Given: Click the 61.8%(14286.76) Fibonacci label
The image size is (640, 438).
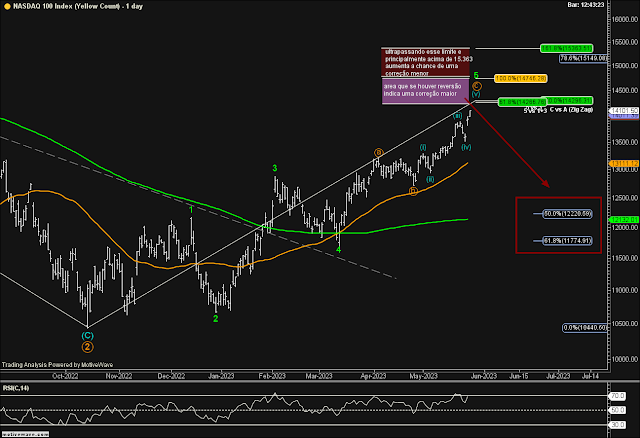Looking at the screenshot, I should pos(522,102).
